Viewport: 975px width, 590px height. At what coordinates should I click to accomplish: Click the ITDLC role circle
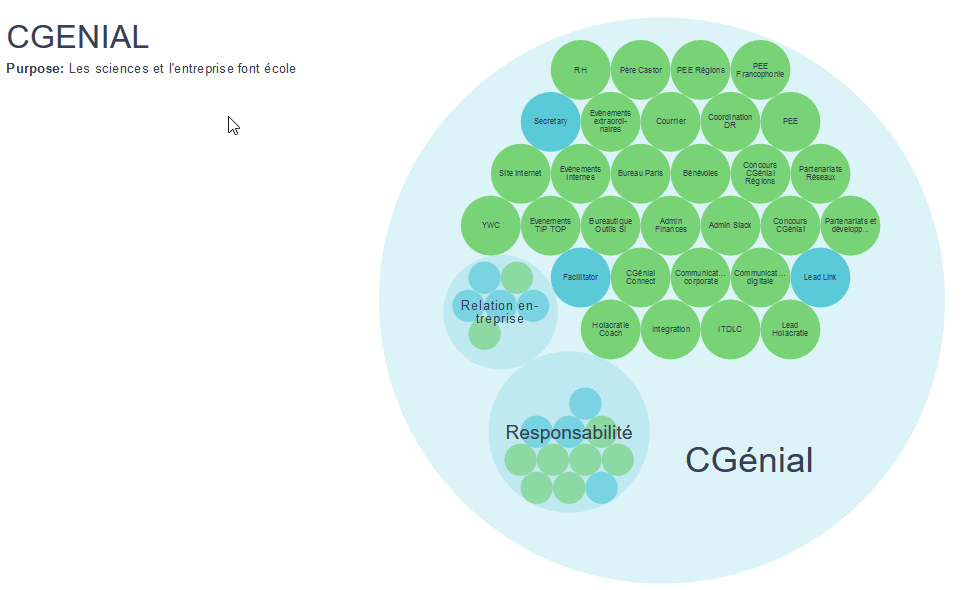coord(730,329)
